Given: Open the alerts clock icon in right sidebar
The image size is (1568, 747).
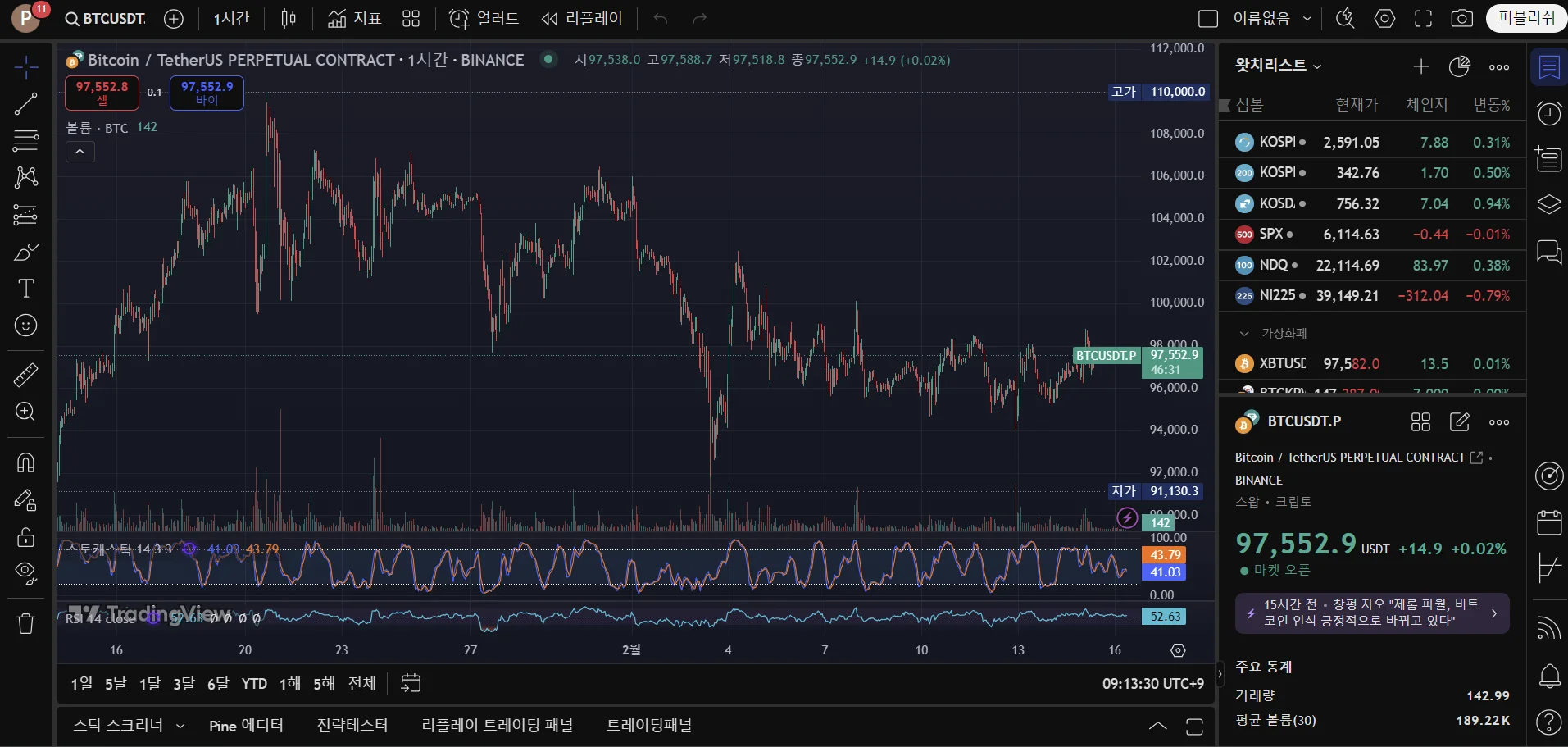Looking at the screenshot, I should coord(1549,113).
